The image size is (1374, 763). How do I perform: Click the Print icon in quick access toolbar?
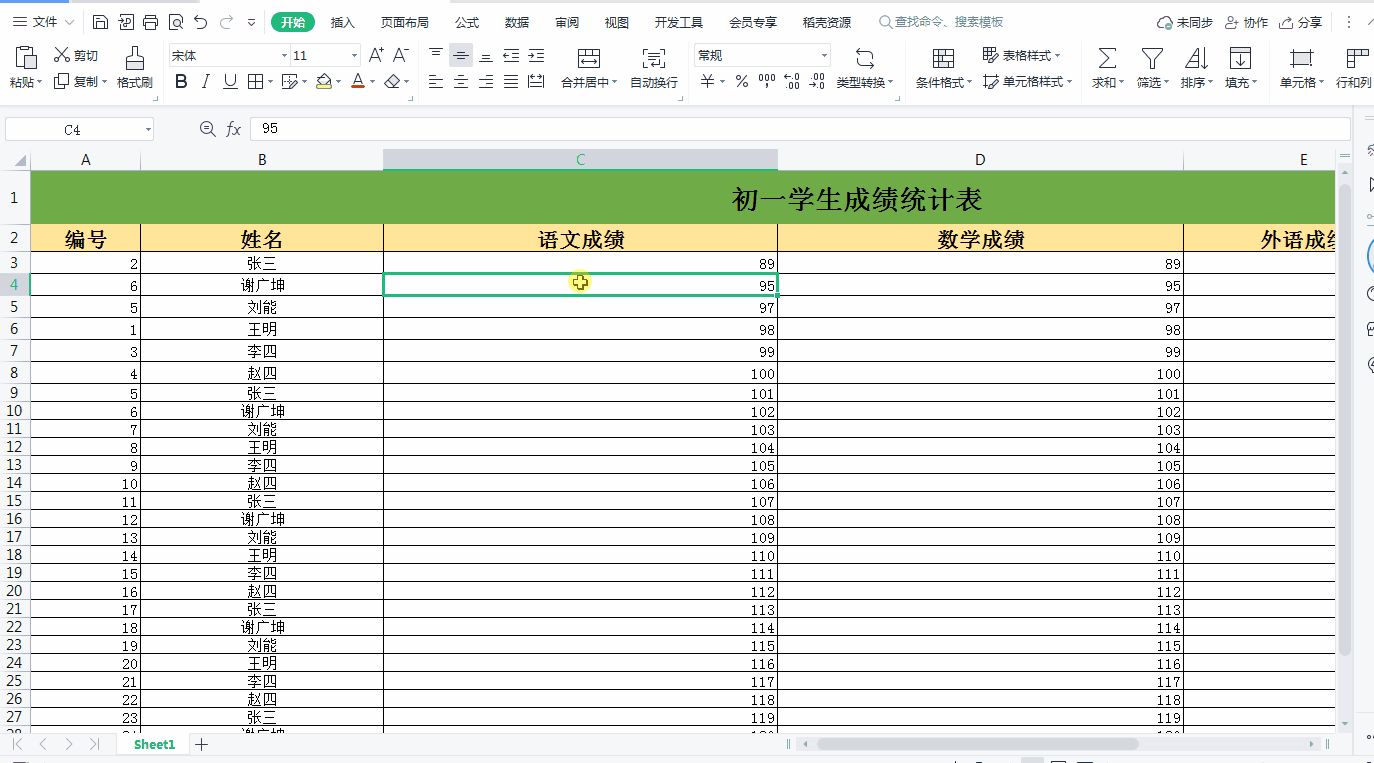(x=151, y=22)
